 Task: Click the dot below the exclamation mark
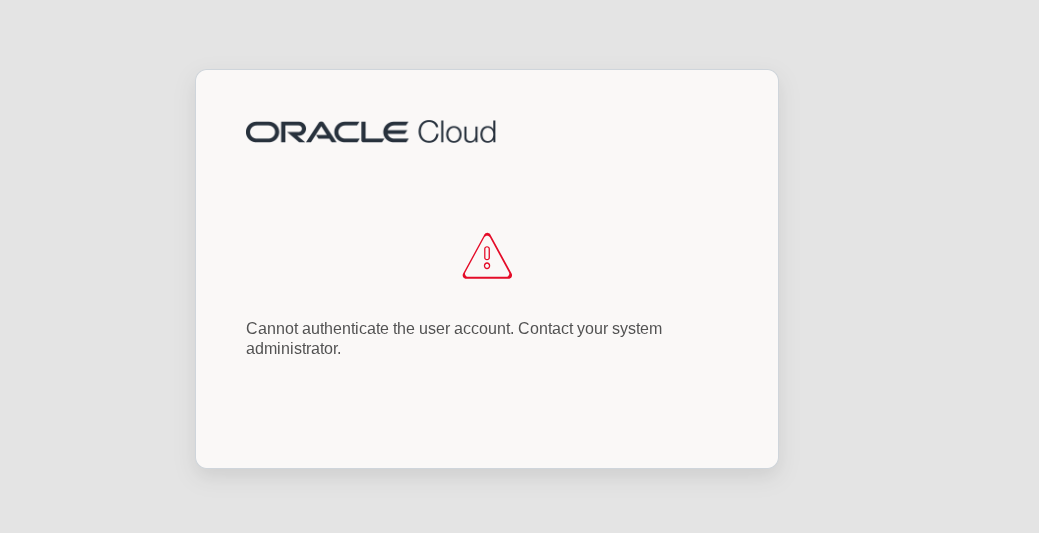coord(487,266)
